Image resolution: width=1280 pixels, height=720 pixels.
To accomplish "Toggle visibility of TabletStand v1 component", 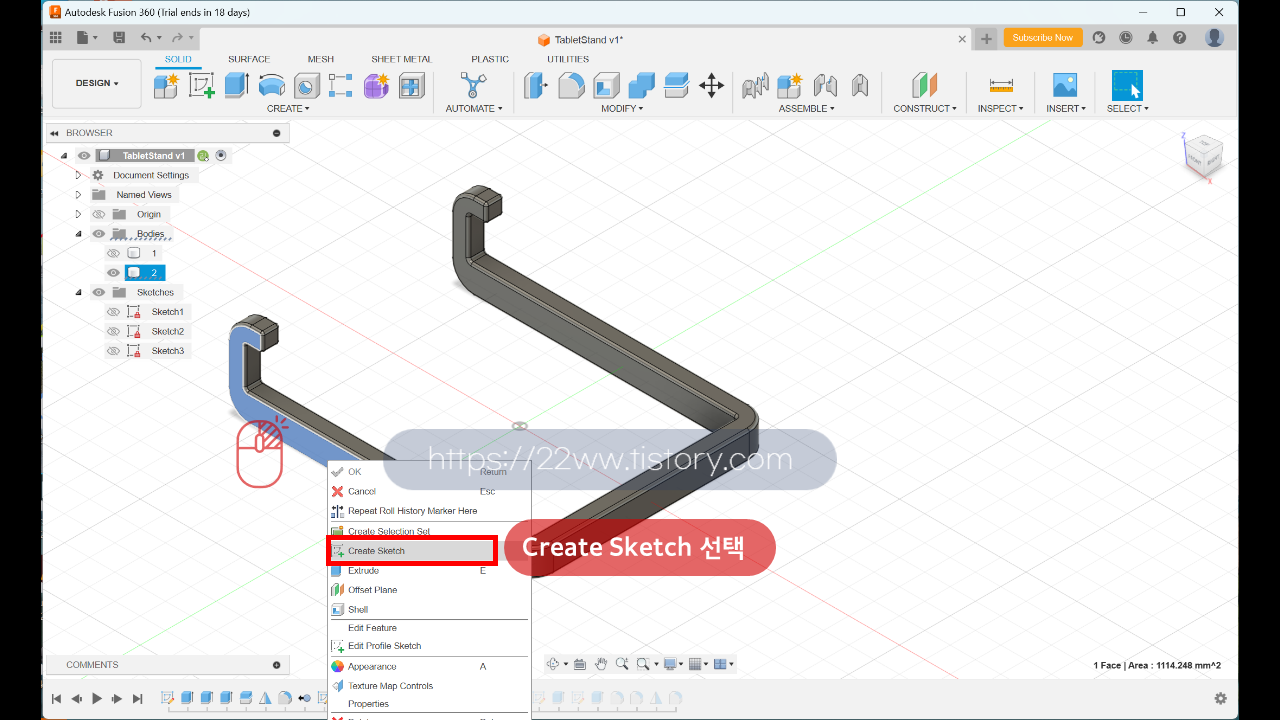I will [84, 156].
